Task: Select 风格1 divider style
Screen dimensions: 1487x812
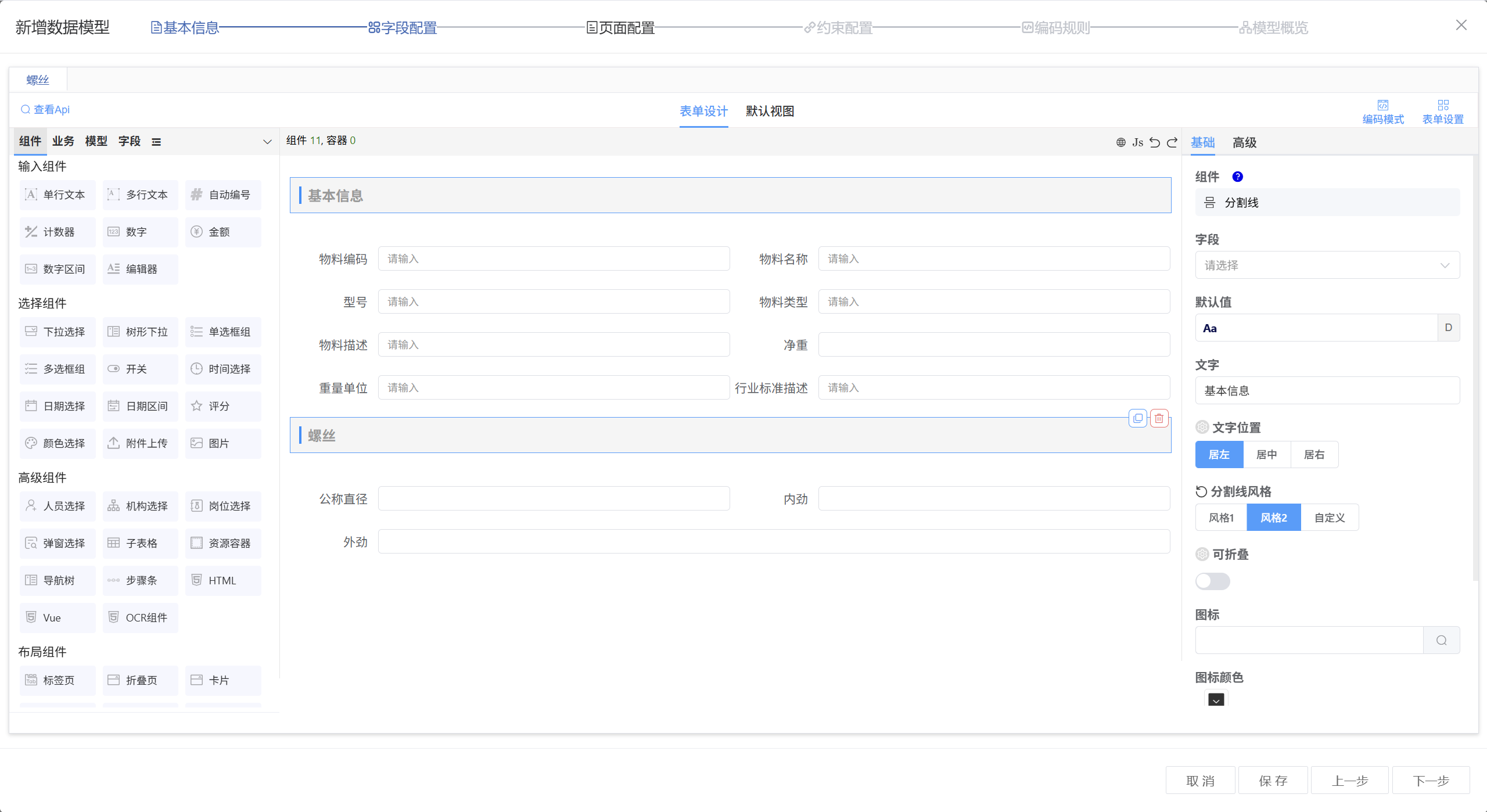Action: tap(1221, 518)
